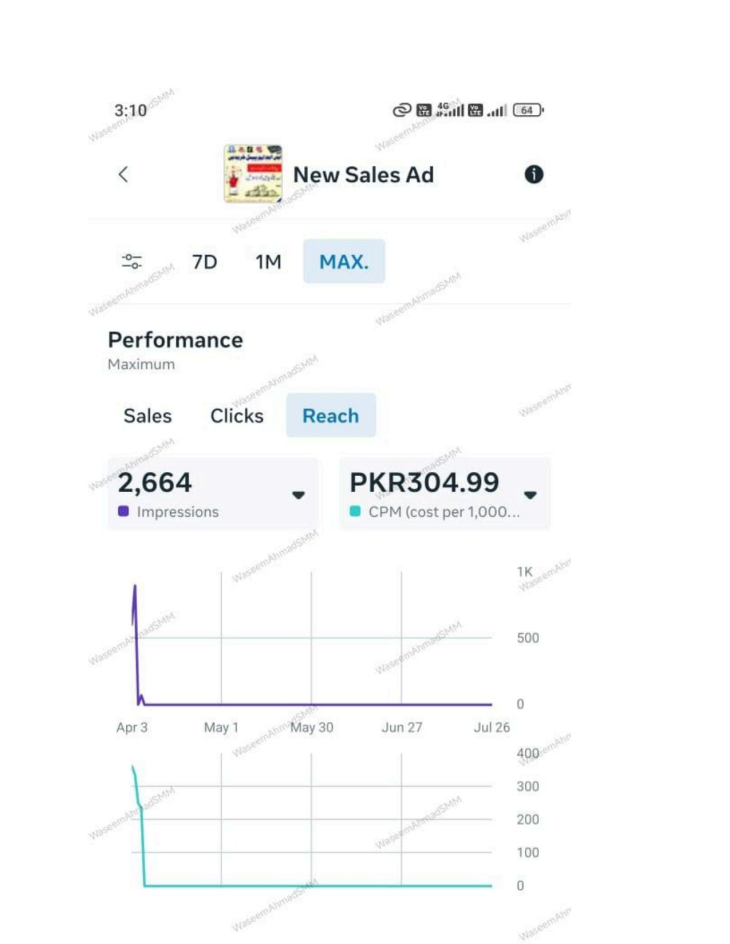Select the MAX. time range

click(x=344, y=261)
